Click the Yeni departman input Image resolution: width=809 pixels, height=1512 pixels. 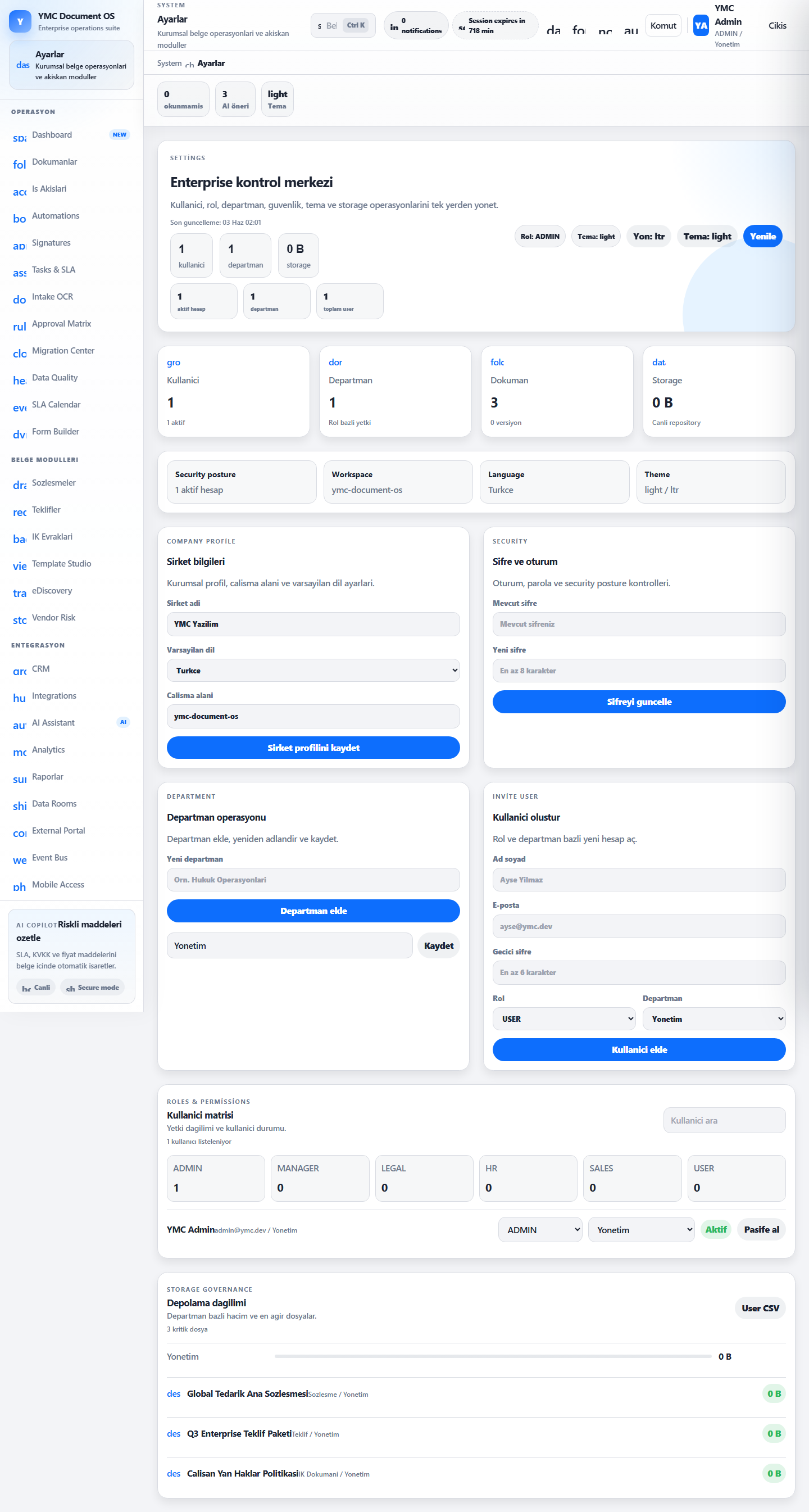(x=313, y=880)
